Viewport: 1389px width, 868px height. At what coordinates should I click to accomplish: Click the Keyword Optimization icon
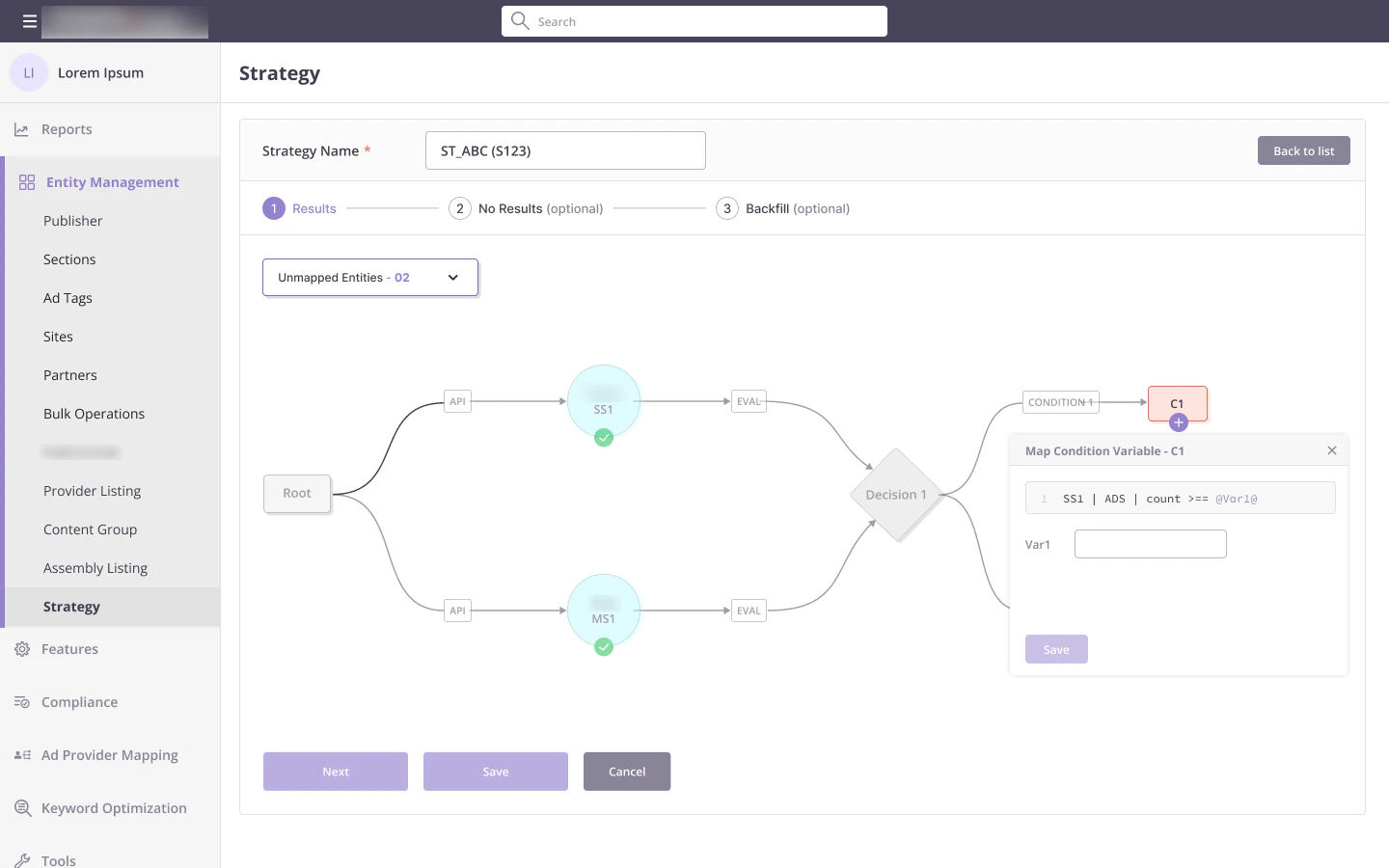(x=22, y=808)
